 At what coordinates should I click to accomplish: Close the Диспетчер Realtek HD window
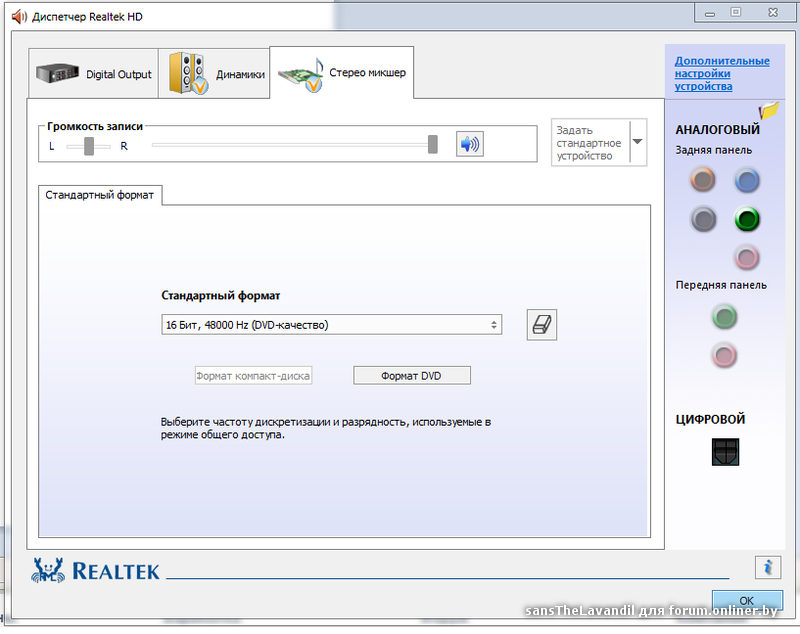(773, 13)
